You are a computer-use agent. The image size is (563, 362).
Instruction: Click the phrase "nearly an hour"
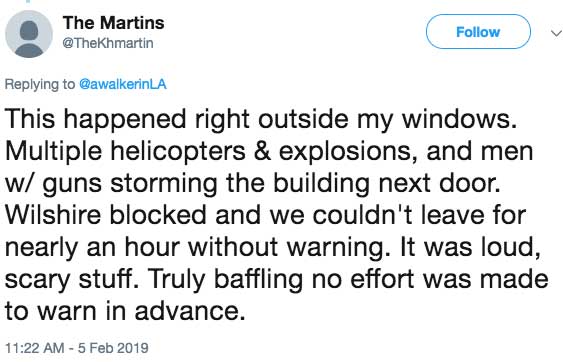[x=92, y=247]
